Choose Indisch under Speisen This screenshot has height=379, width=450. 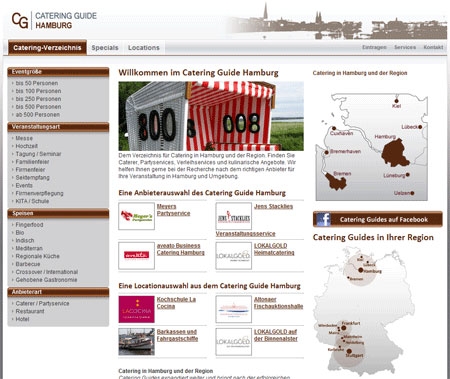[25, 240]
